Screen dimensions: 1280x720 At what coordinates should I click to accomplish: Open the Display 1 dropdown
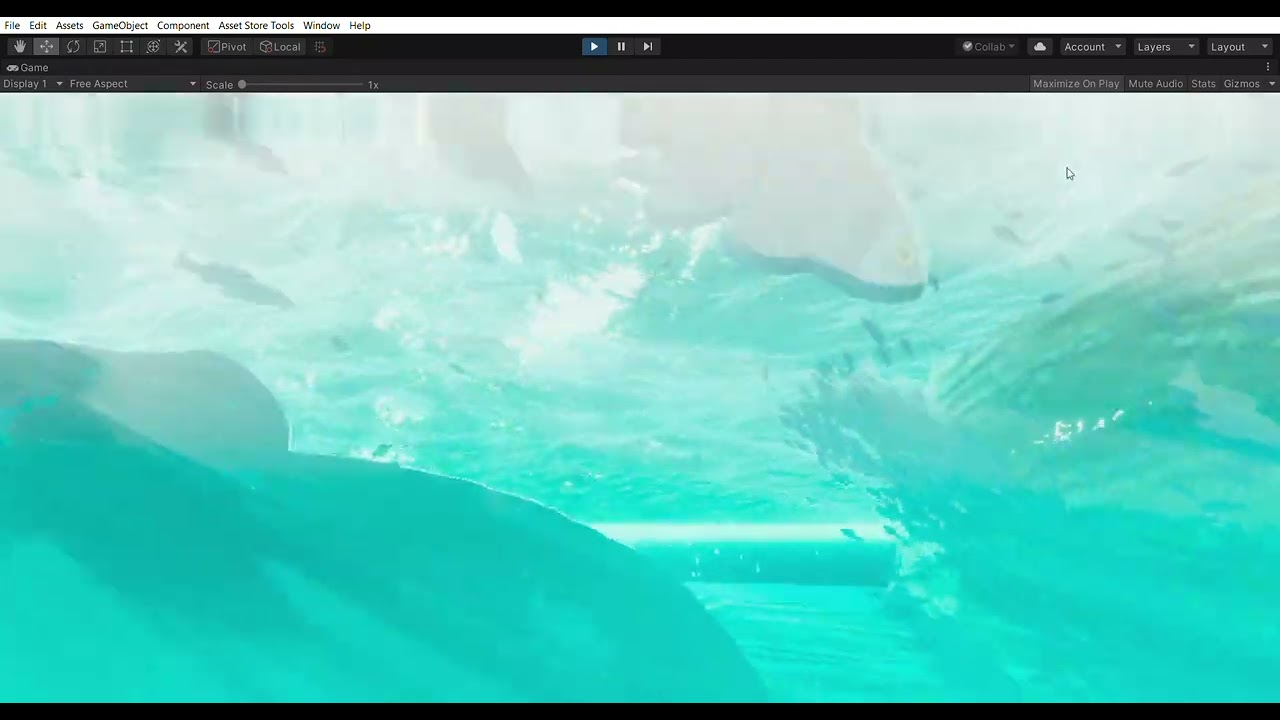tap(33, 84)
